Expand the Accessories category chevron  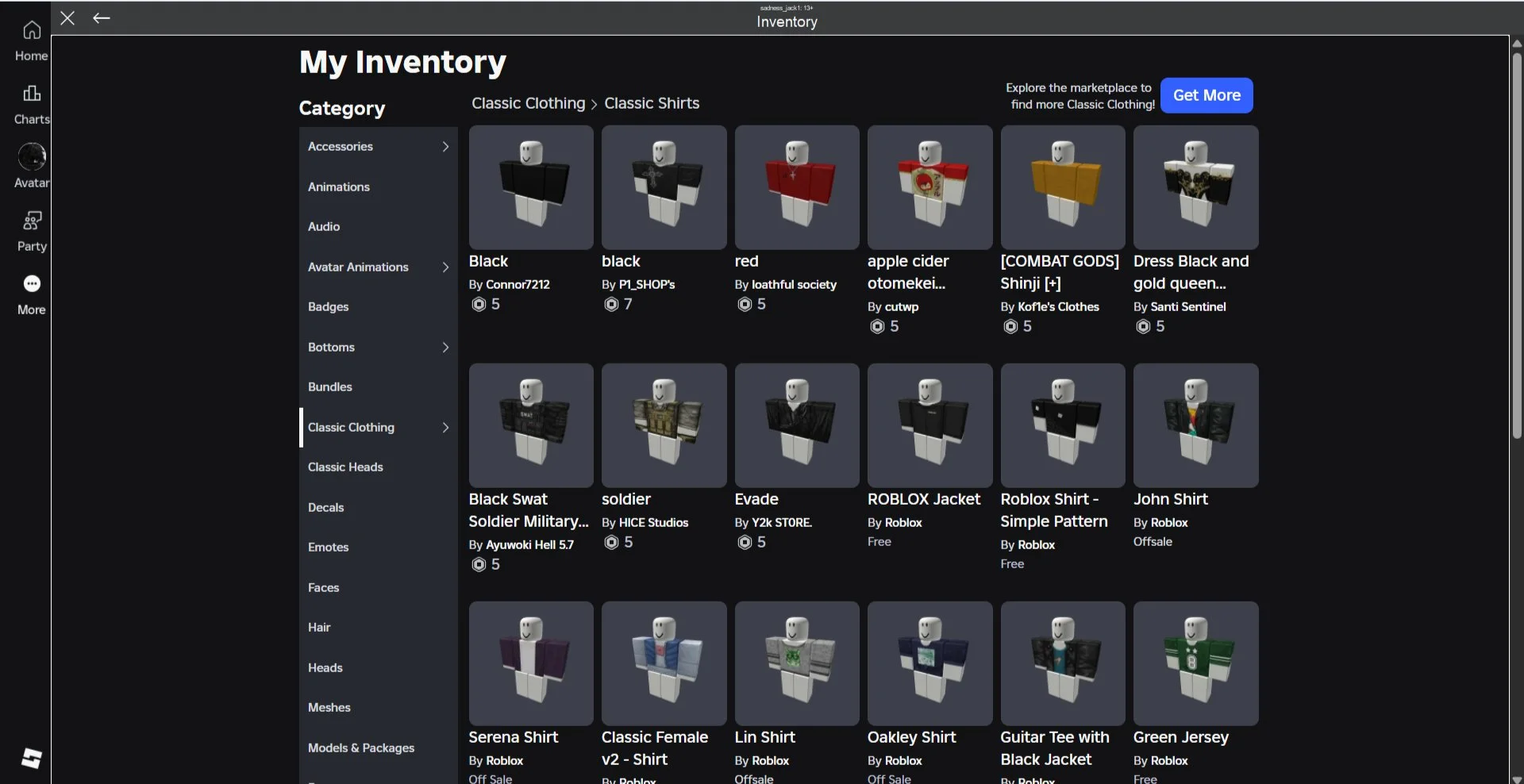click(x=445, y=147)
